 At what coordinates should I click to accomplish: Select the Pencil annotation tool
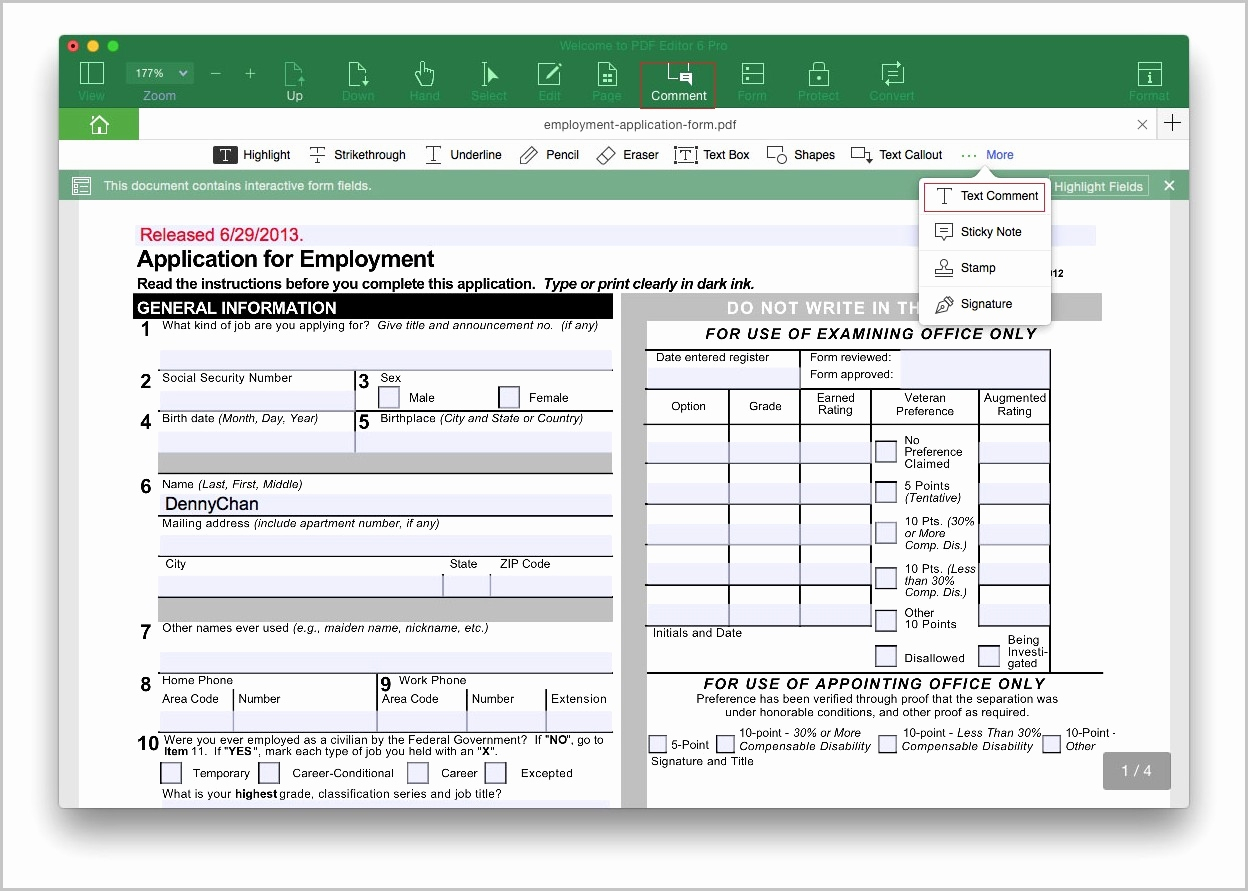549,154
